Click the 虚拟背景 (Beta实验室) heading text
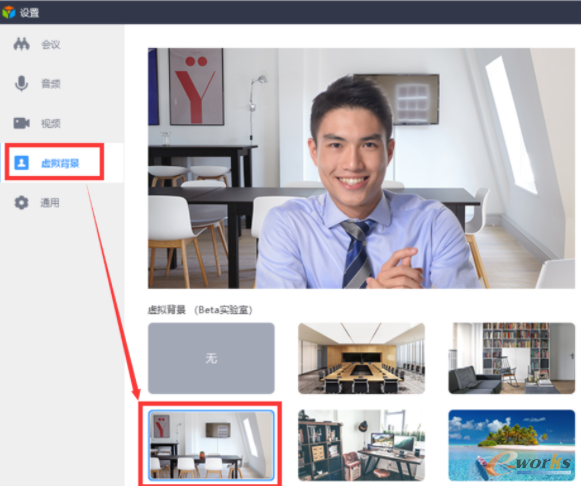Viewport: 581px width, 486px height. click(200, 310)
